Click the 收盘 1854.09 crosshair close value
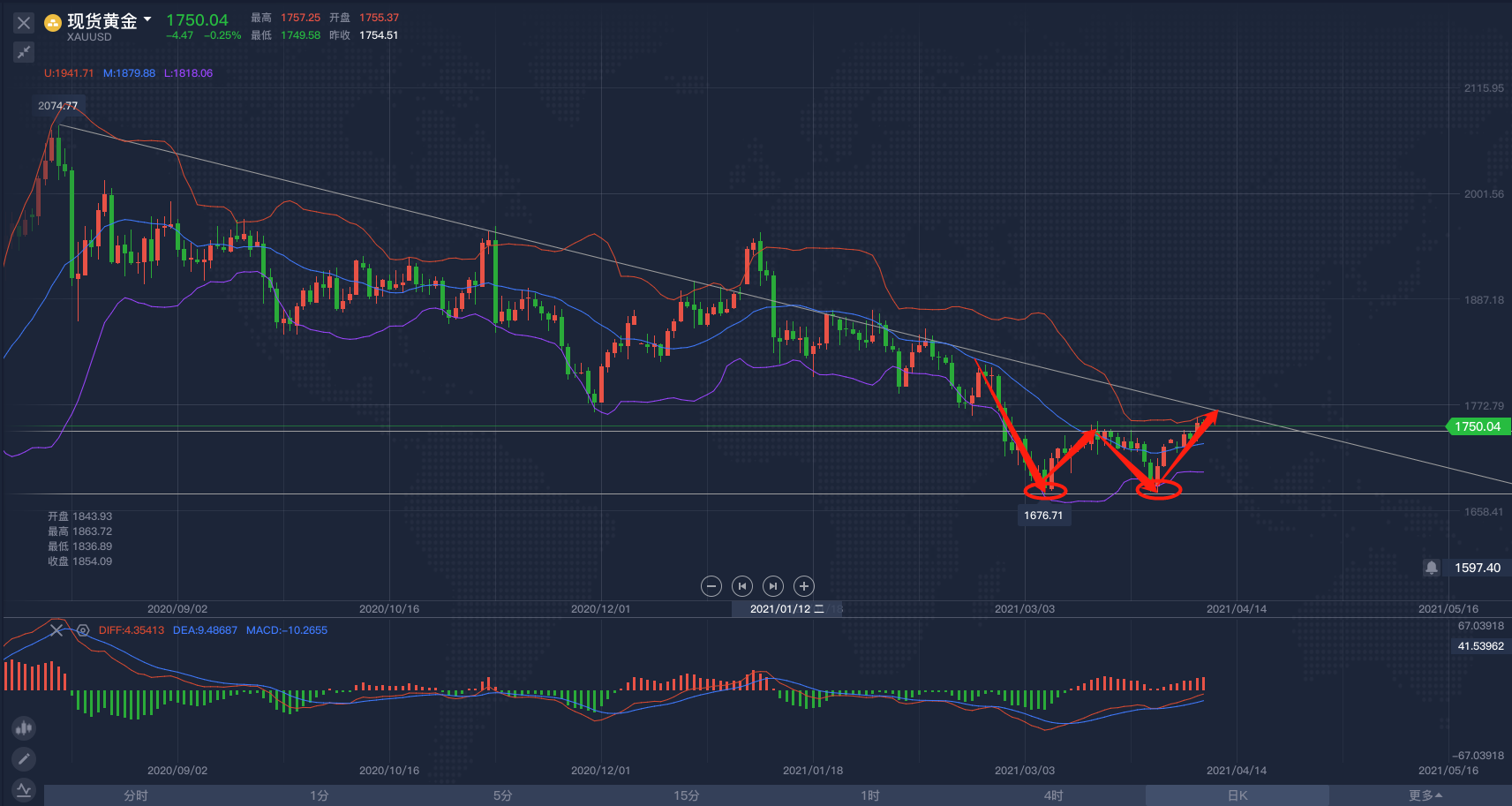 pos(79,561)
